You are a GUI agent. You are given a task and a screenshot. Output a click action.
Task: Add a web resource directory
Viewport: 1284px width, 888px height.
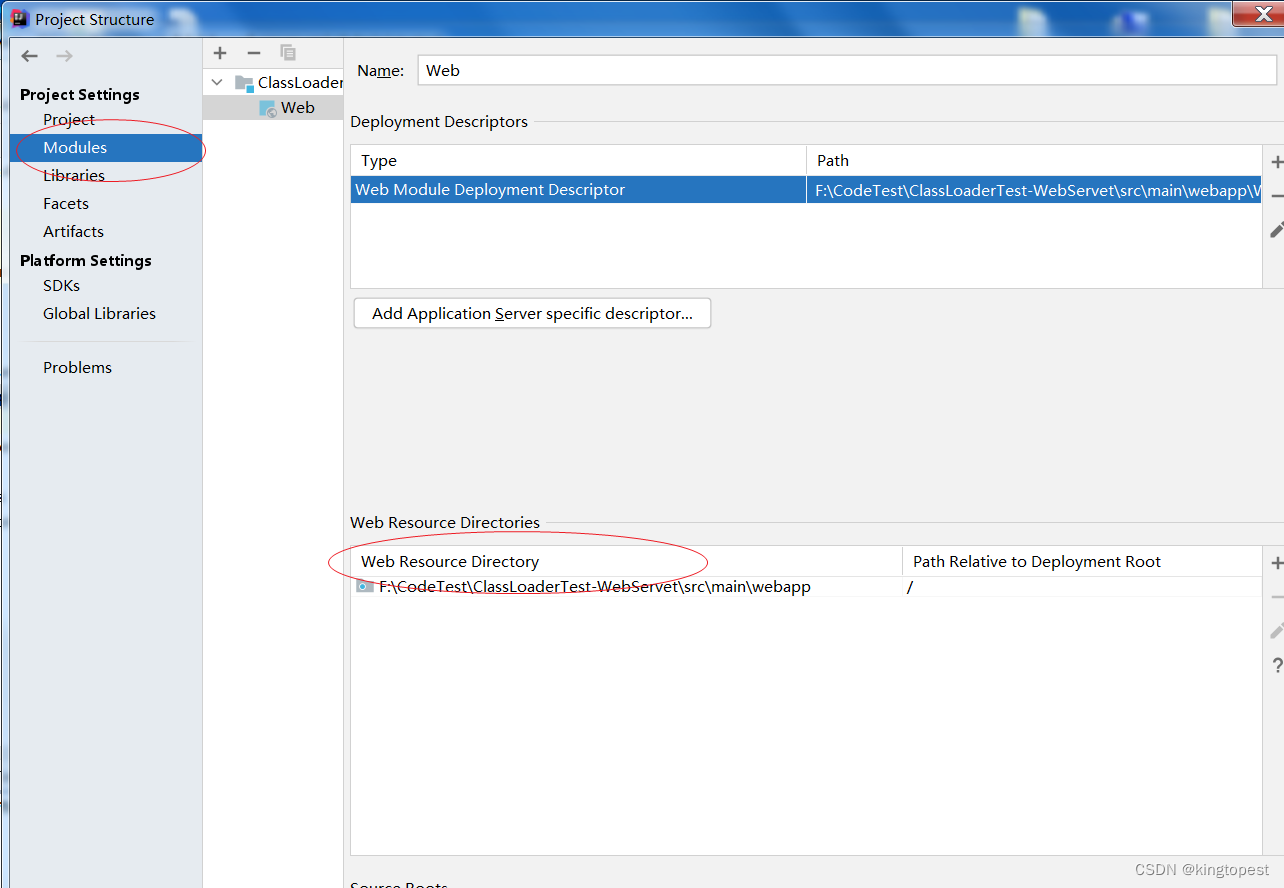coord(1276,563)
